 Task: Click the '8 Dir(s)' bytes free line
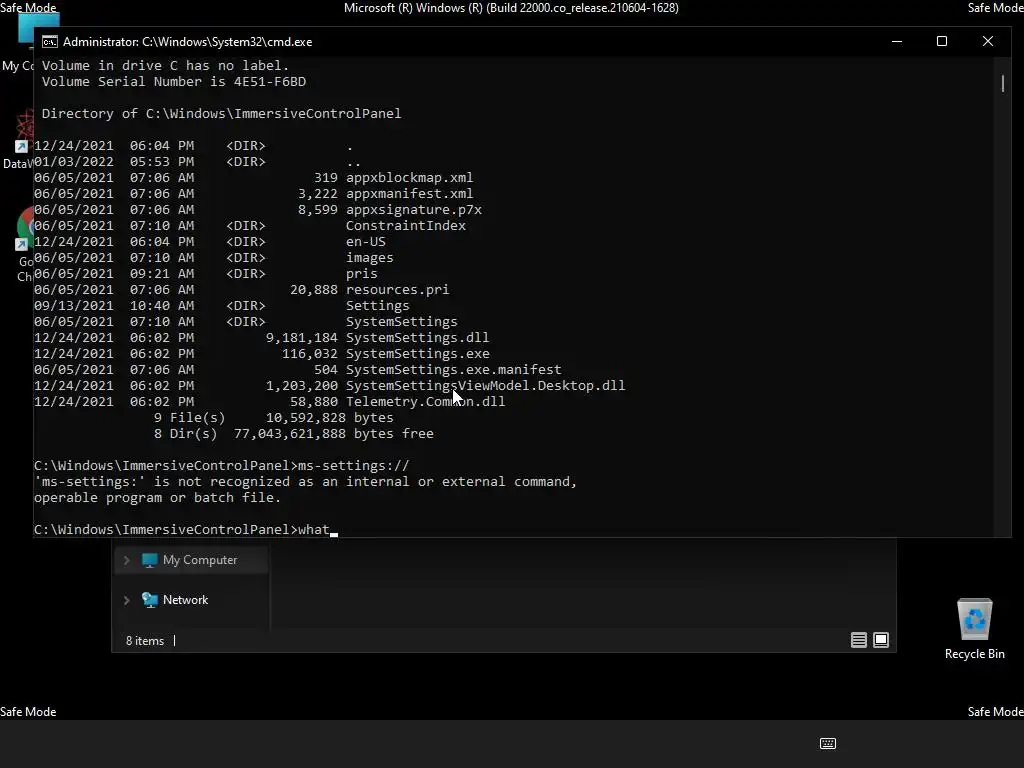coord(294,434)
